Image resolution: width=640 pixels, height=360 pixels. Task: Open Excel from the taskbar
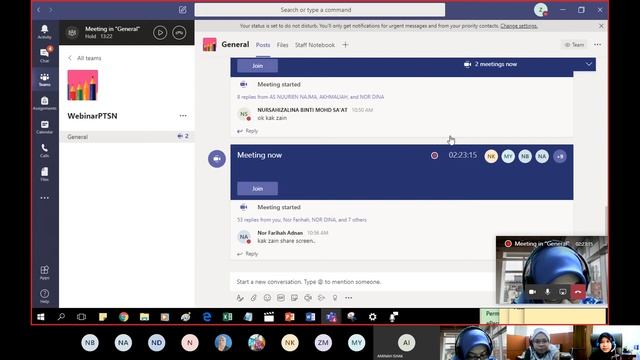(227, 317)
